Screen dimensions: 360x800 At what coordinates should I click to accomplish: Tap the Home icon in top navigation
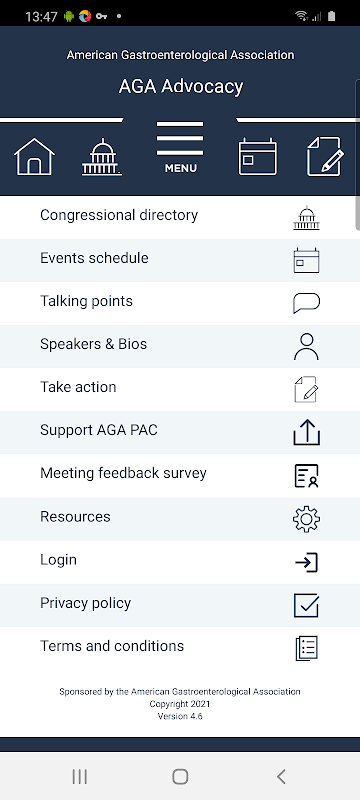click(x=34, y=157)
